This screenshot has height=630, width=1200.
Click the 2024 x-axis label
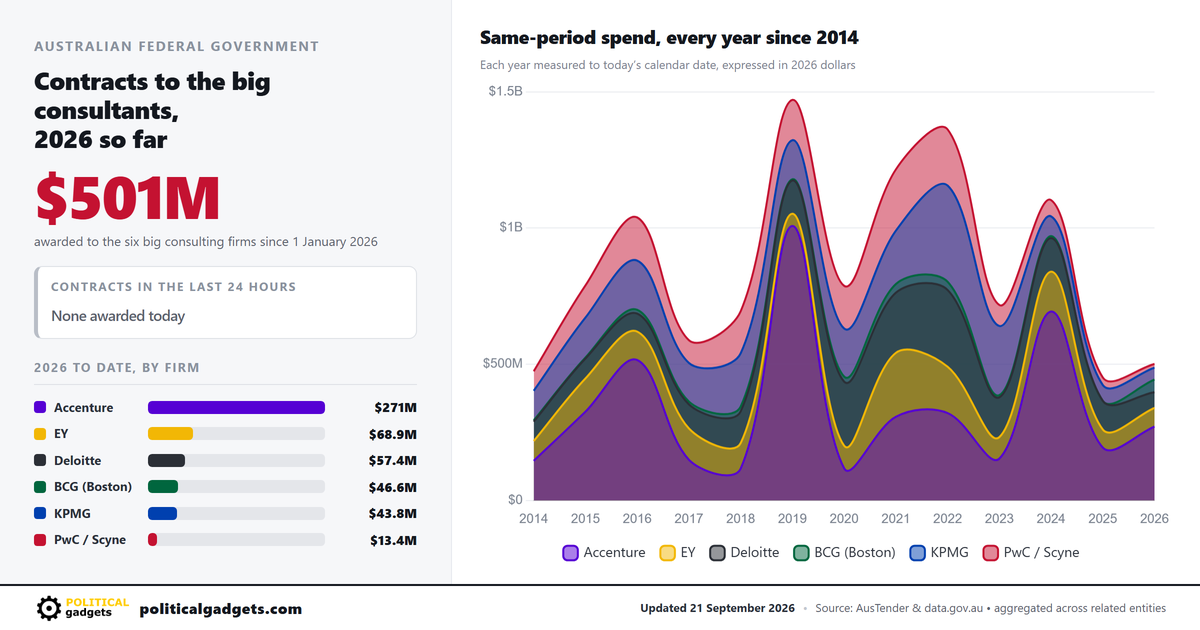pyautogui.click(x=1051, y=519)
